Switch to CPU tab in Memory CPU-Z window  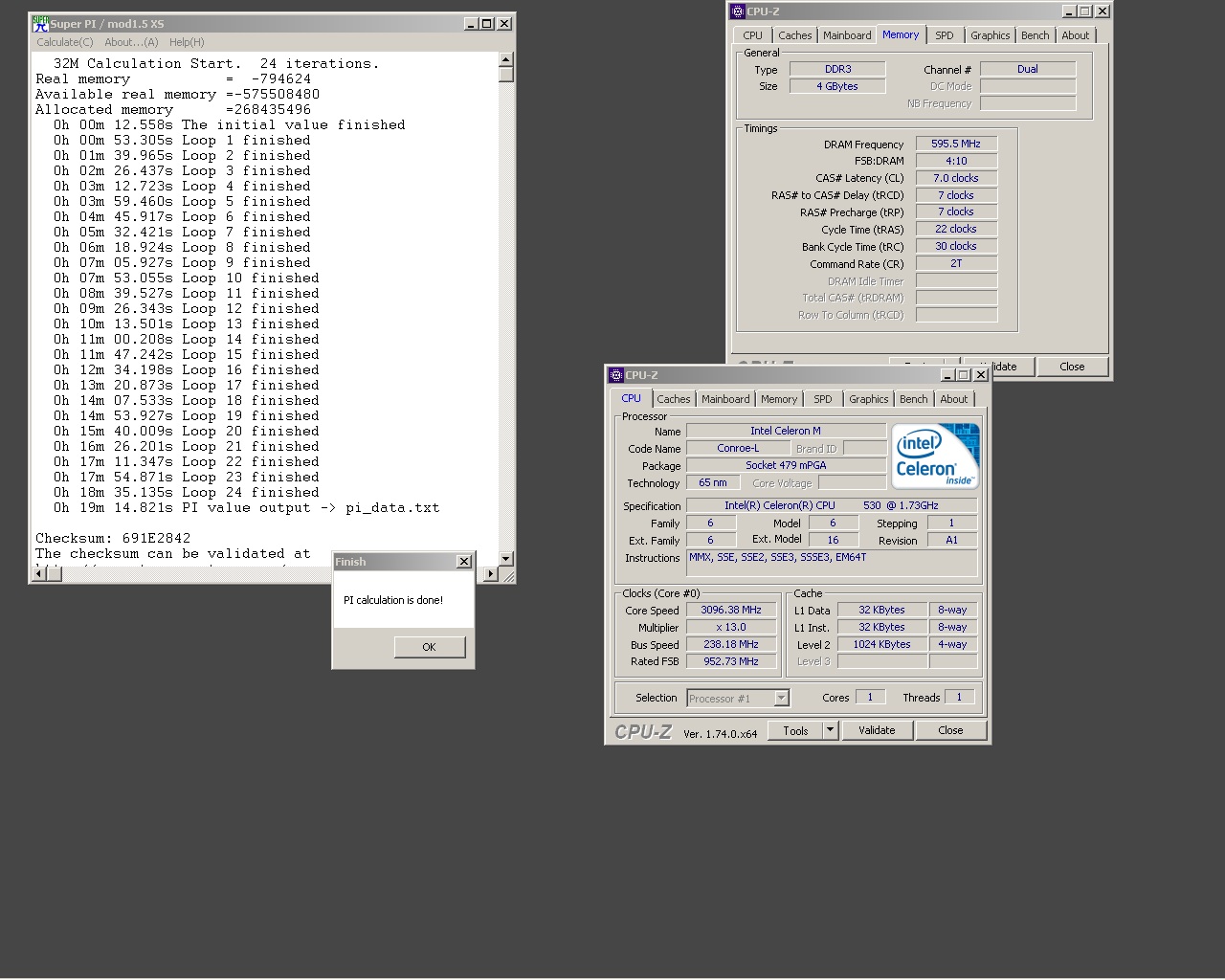tap(753, 35)
